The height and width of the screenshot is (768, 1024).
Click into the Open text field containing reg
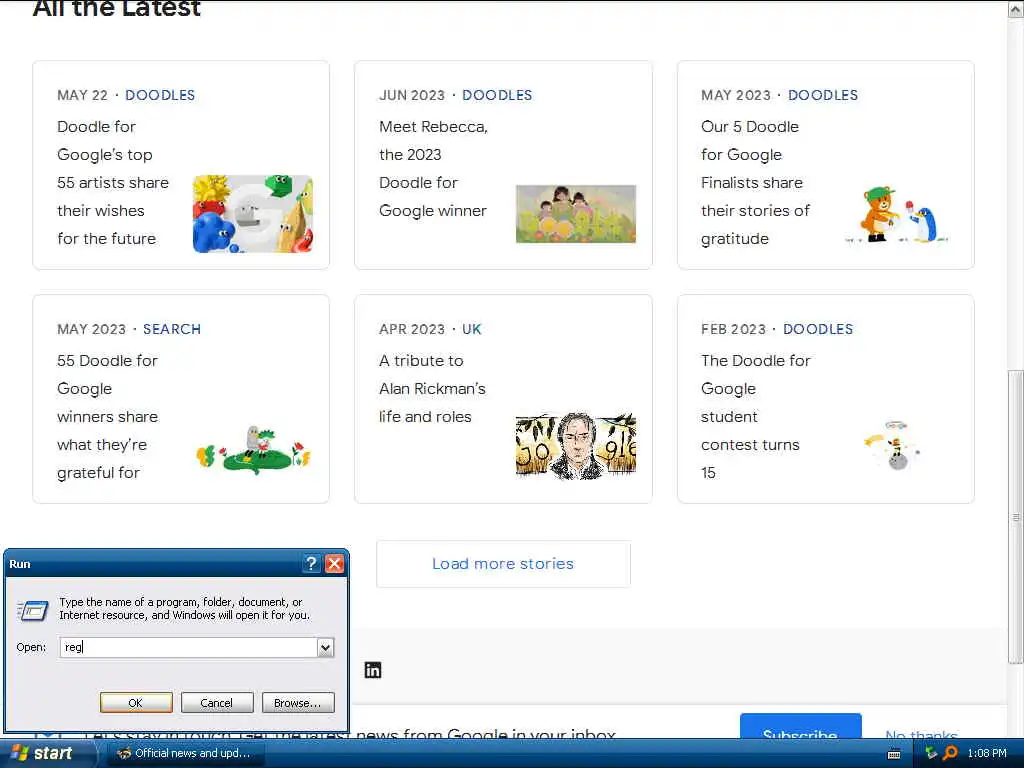[x=188, y=647]
